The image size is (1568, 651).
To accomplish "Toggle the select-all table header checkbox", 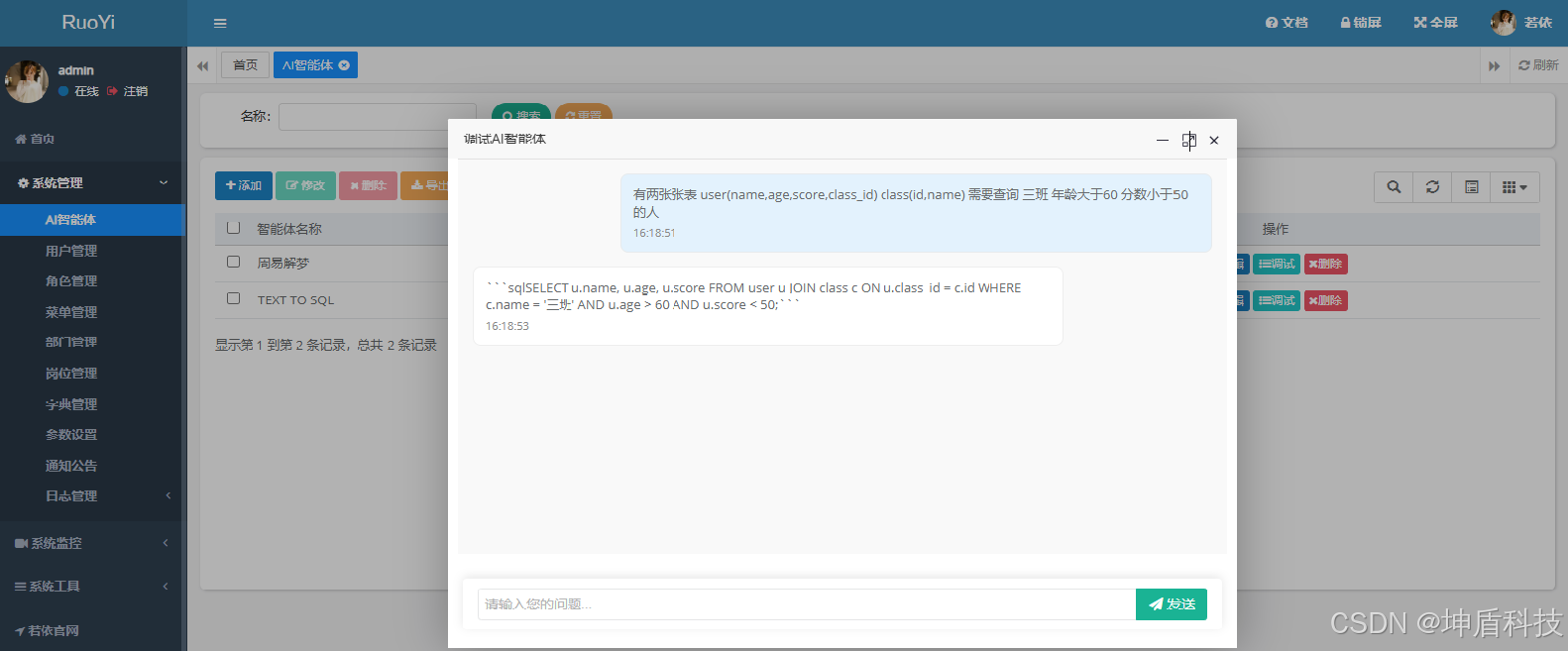I will point(234,228).
